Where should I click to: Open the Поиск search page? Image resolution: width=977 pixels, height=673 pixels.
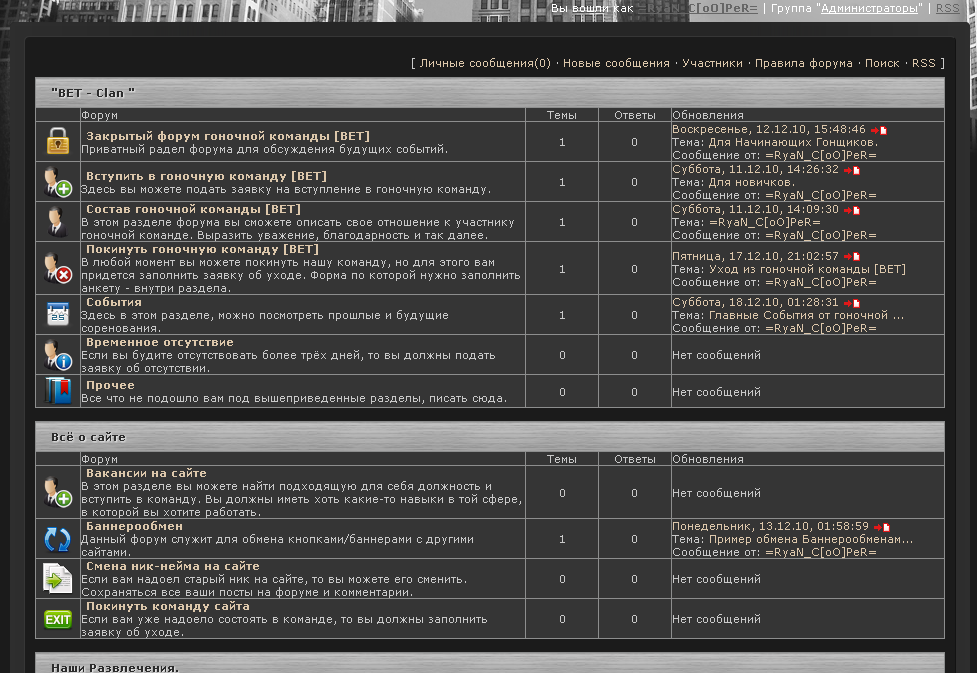click(882, 63)
